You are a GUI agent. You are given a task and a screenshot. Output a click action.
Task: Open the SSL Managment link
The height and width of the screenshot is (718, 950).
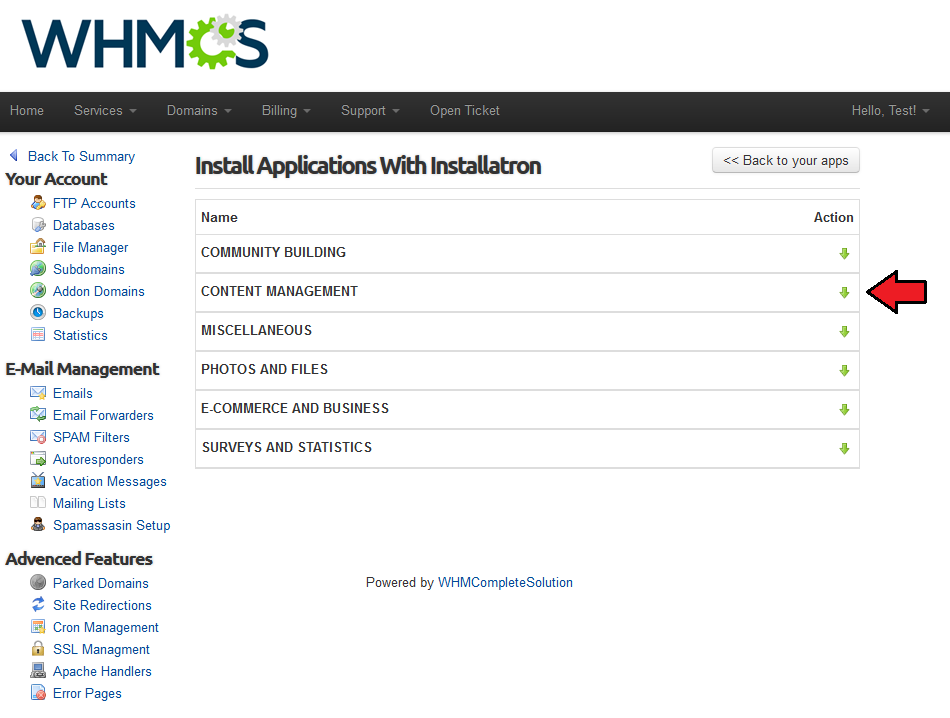[101, 649]
